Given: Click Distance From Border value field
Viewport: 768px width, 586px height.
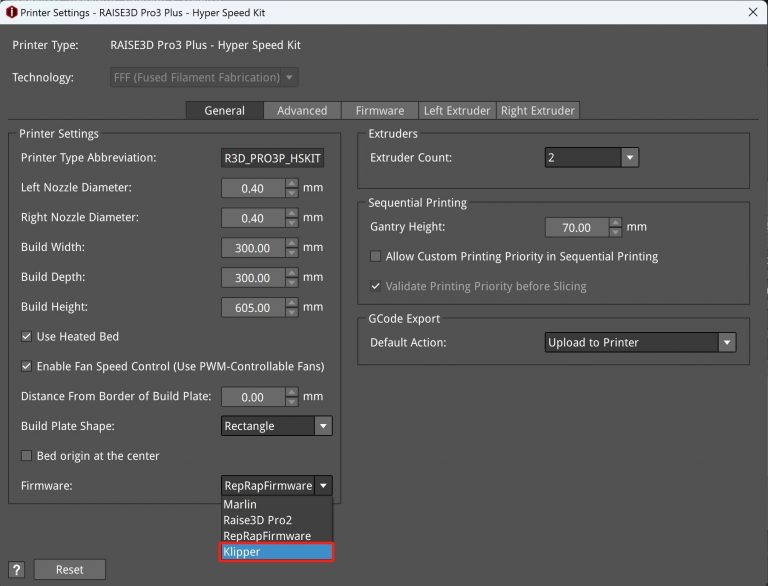Looking at the screenshot, I should tap(253, 397).
